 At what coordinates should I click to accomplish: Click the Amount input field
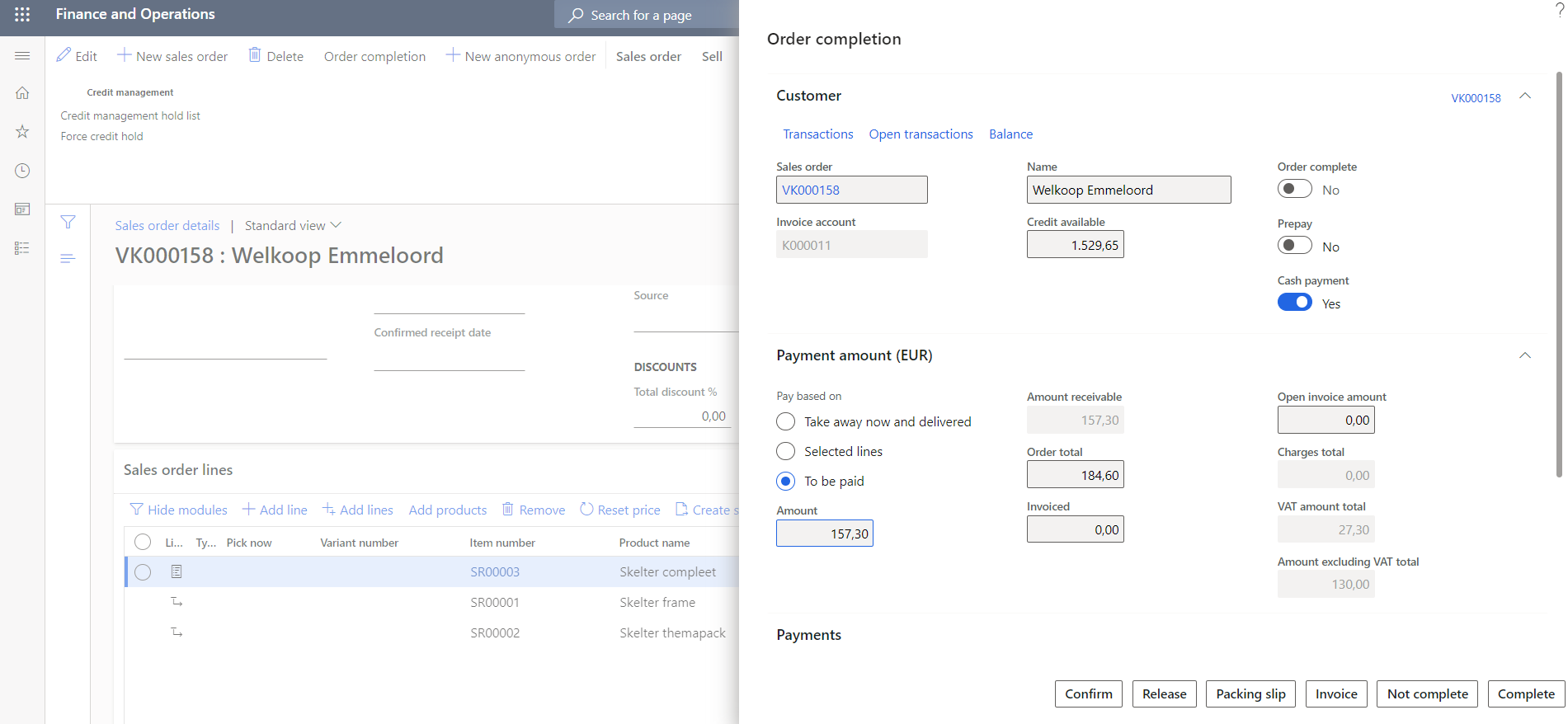coord(824,534)
